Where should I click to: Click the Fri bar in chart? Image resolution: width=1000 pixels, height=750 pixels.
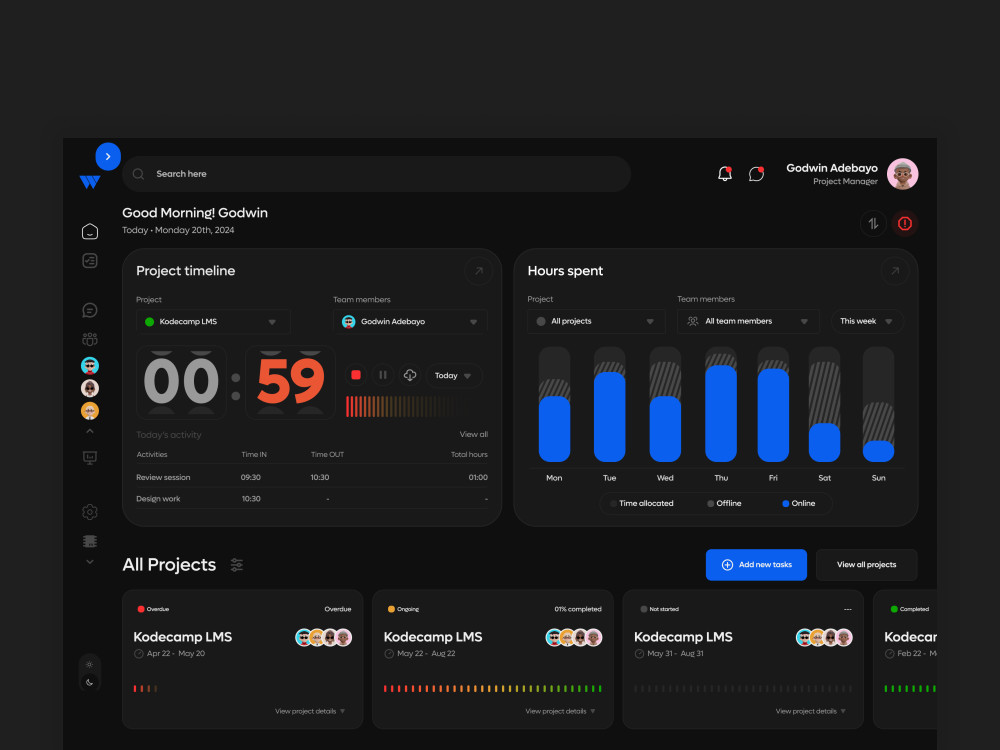point(773,404)
